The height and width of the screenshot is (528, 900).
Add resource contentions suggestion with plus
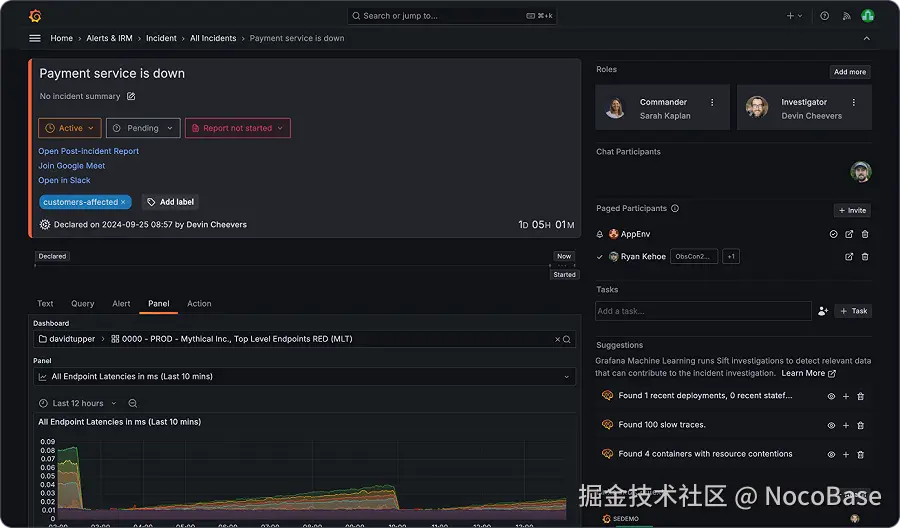845,455
